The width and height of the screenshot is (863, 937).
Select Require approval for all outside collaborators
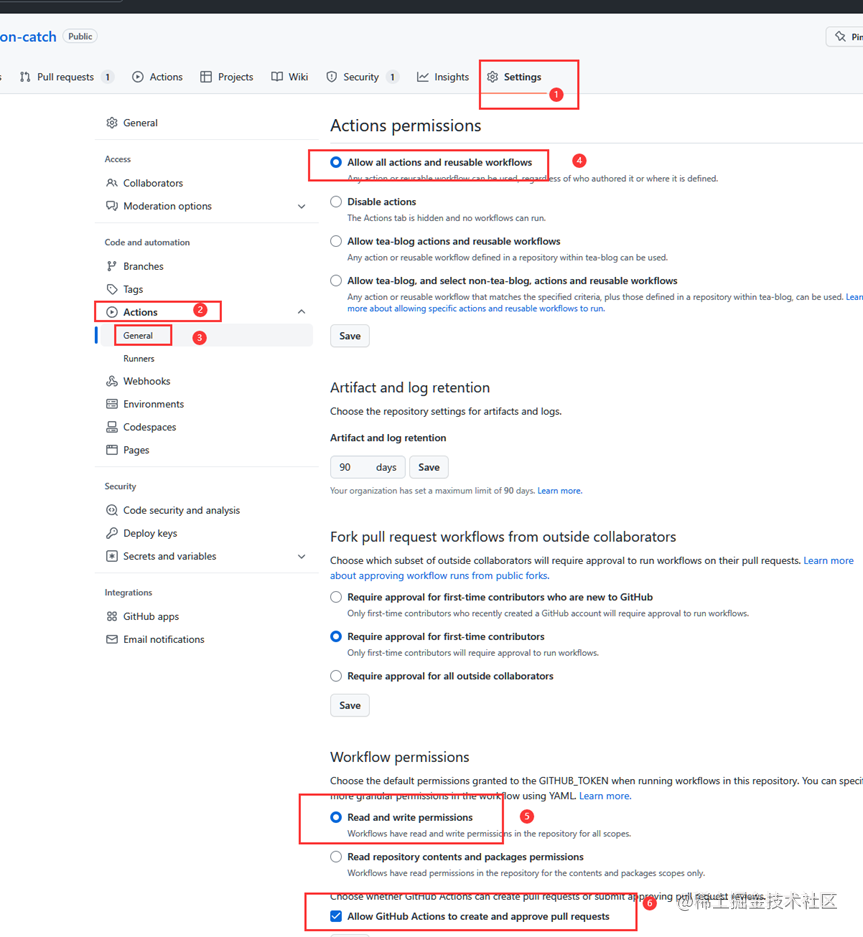(336, 676)
